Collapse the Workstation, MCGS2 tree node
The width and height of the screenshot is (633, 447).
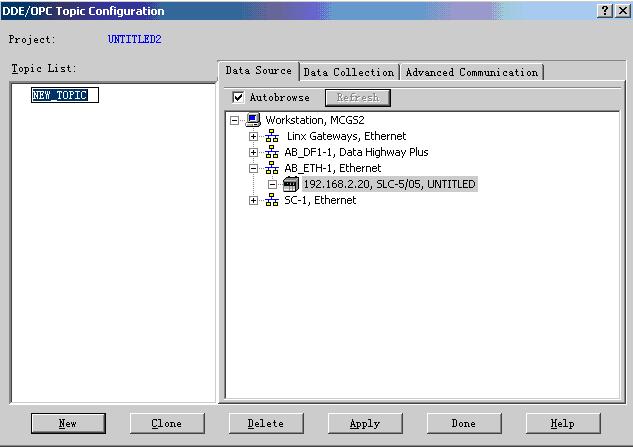point(235,120)
